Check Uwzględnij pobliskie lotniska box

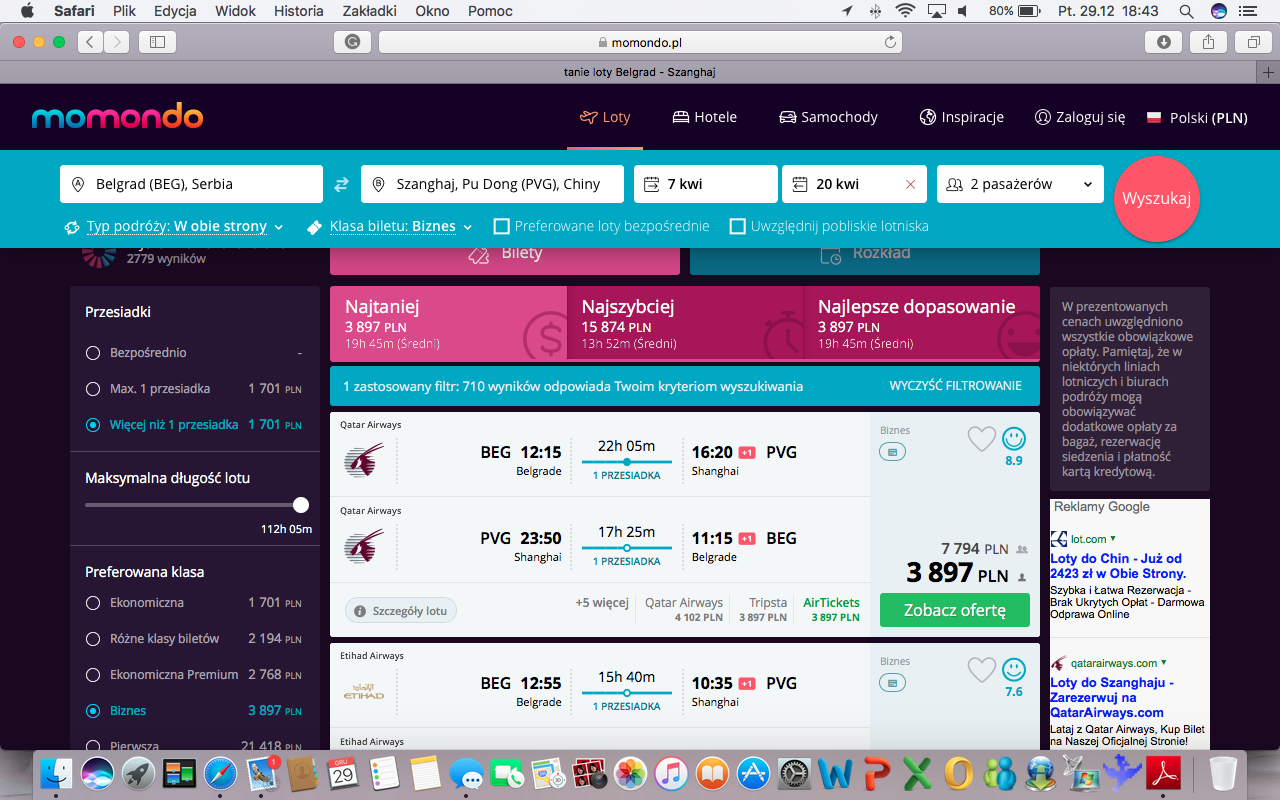click(738, 226)
